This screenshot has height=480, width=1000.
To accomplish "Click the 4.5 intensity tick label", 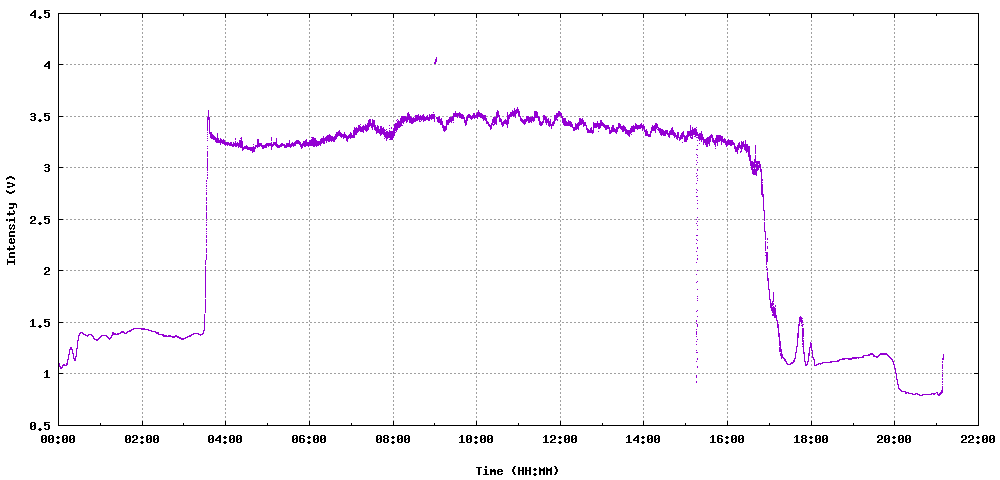I will [40, 13].
